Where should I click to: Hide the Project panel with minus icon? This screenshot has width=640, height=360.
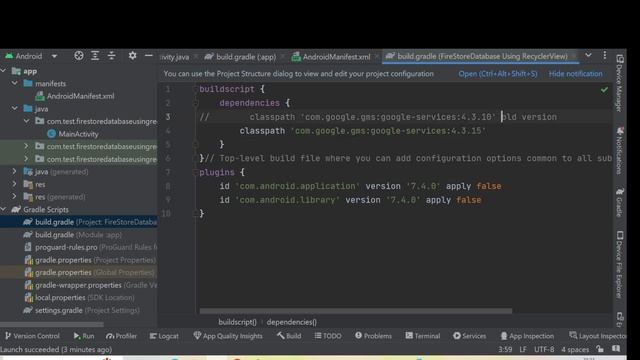[x=149, y=56]
